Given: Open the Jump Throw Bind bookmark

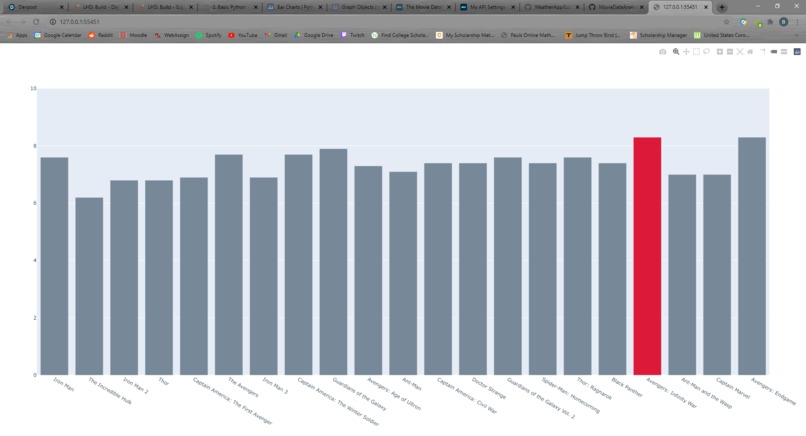Looking at the screenshot, I should pyautogui.click(x=593, y=35).
